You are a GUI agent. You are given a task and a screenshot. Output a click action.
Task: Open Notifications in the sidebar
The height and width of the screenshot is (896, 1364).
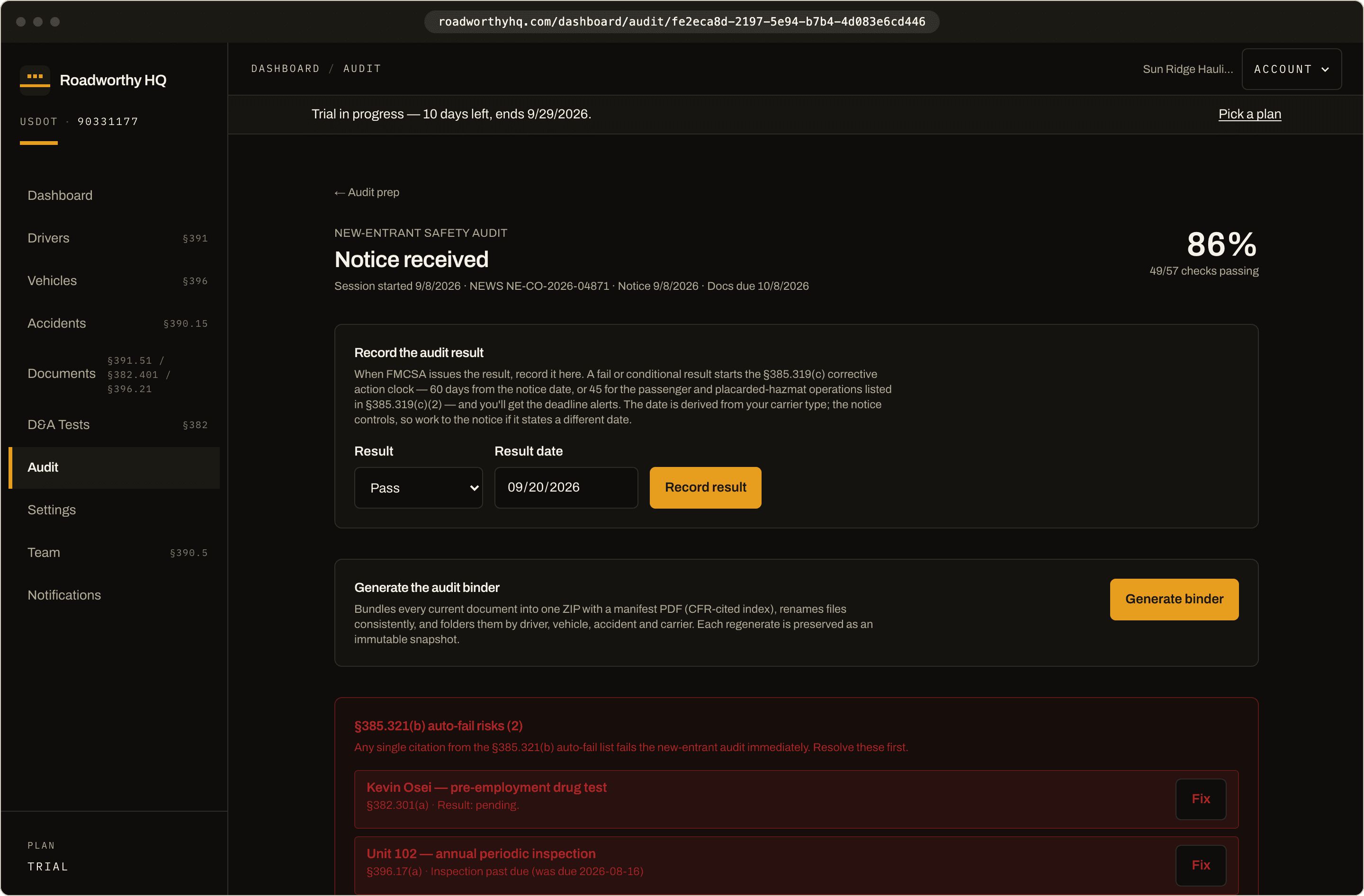tap(114, 596)
